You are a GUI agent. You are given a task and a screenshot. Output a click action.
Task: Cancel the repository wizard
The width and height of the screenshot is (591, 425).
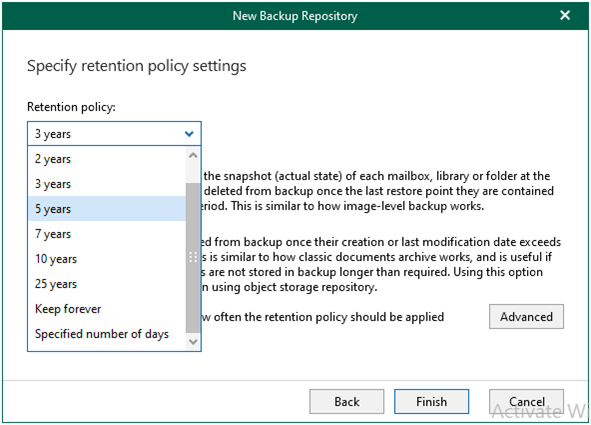click(x=526, y=402)
